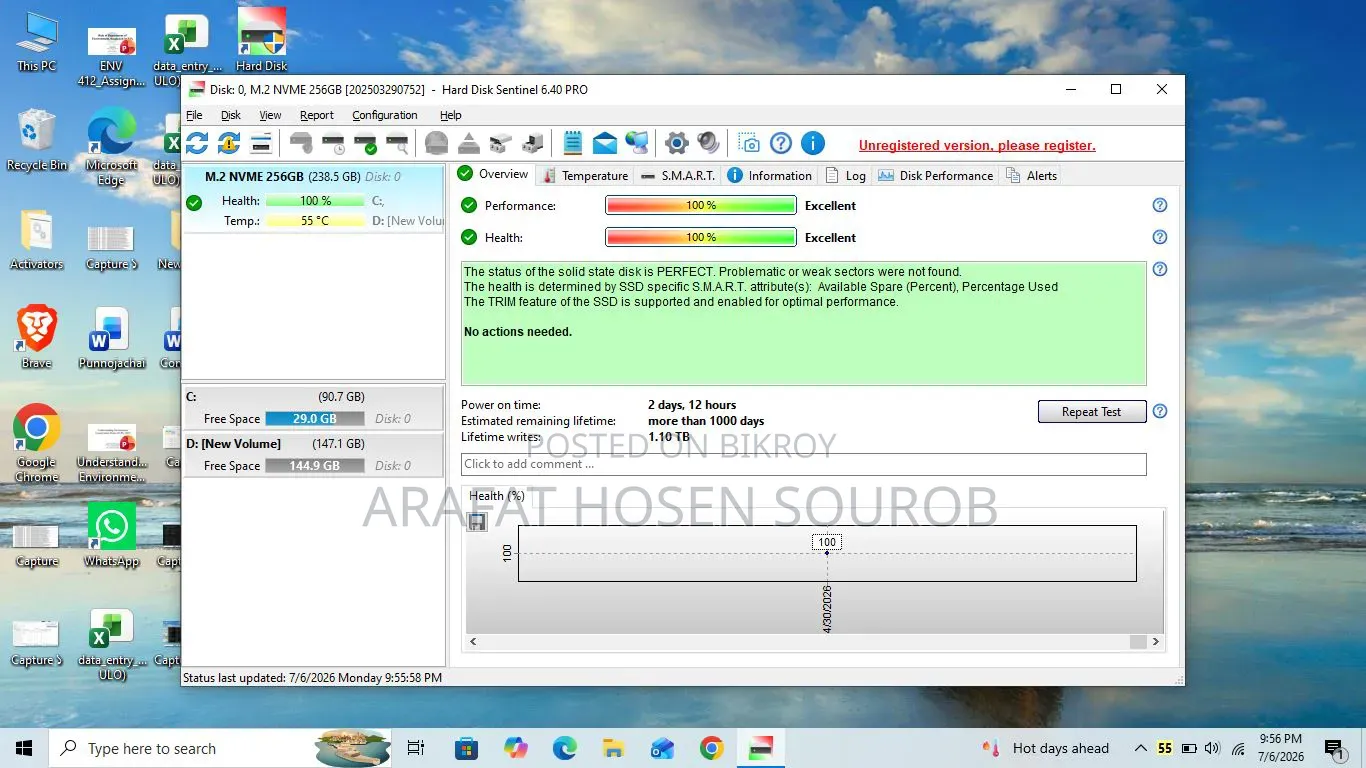Screen dimensions: 1366x768
Task: Open This PC desktop icon
Action: tap(37, 41)
